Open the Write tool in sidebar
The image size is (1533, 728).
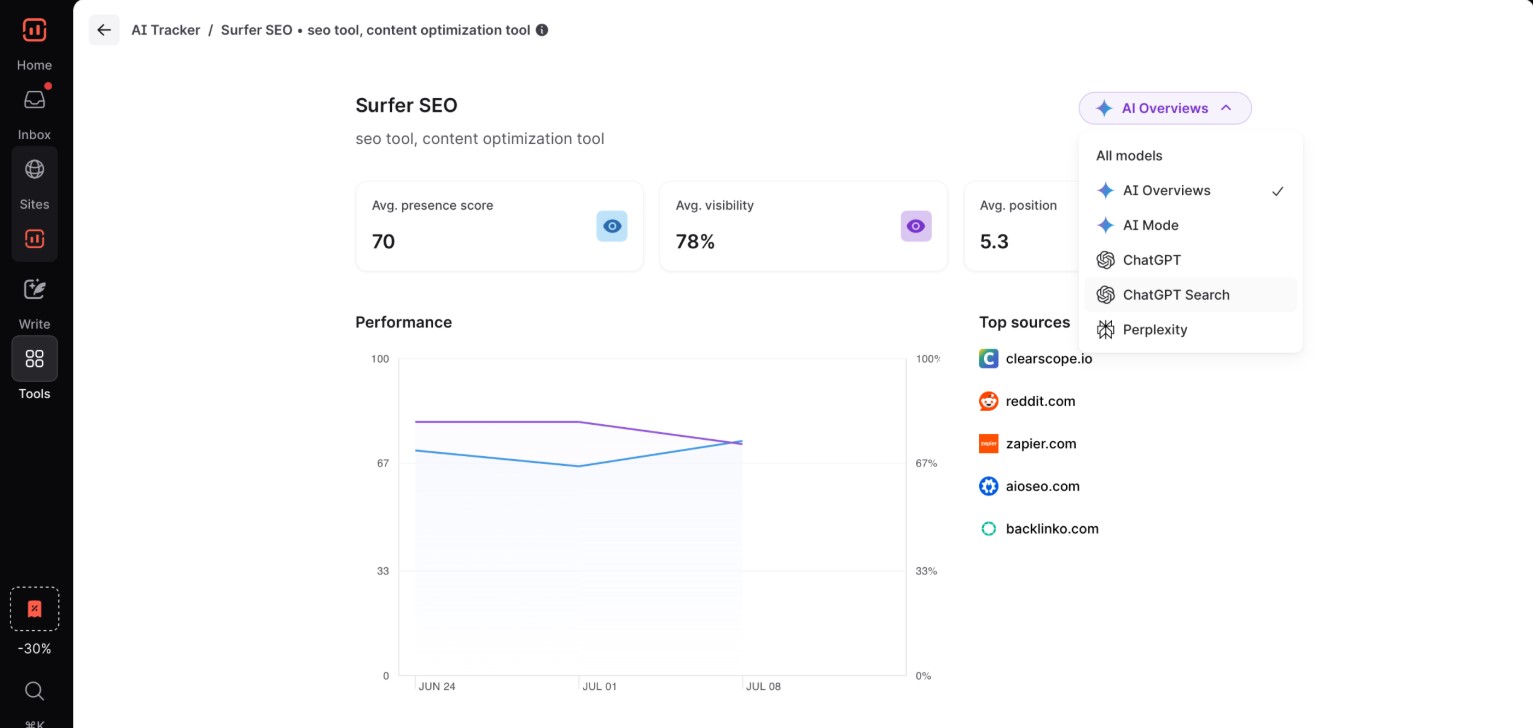[x=34, y=290]
